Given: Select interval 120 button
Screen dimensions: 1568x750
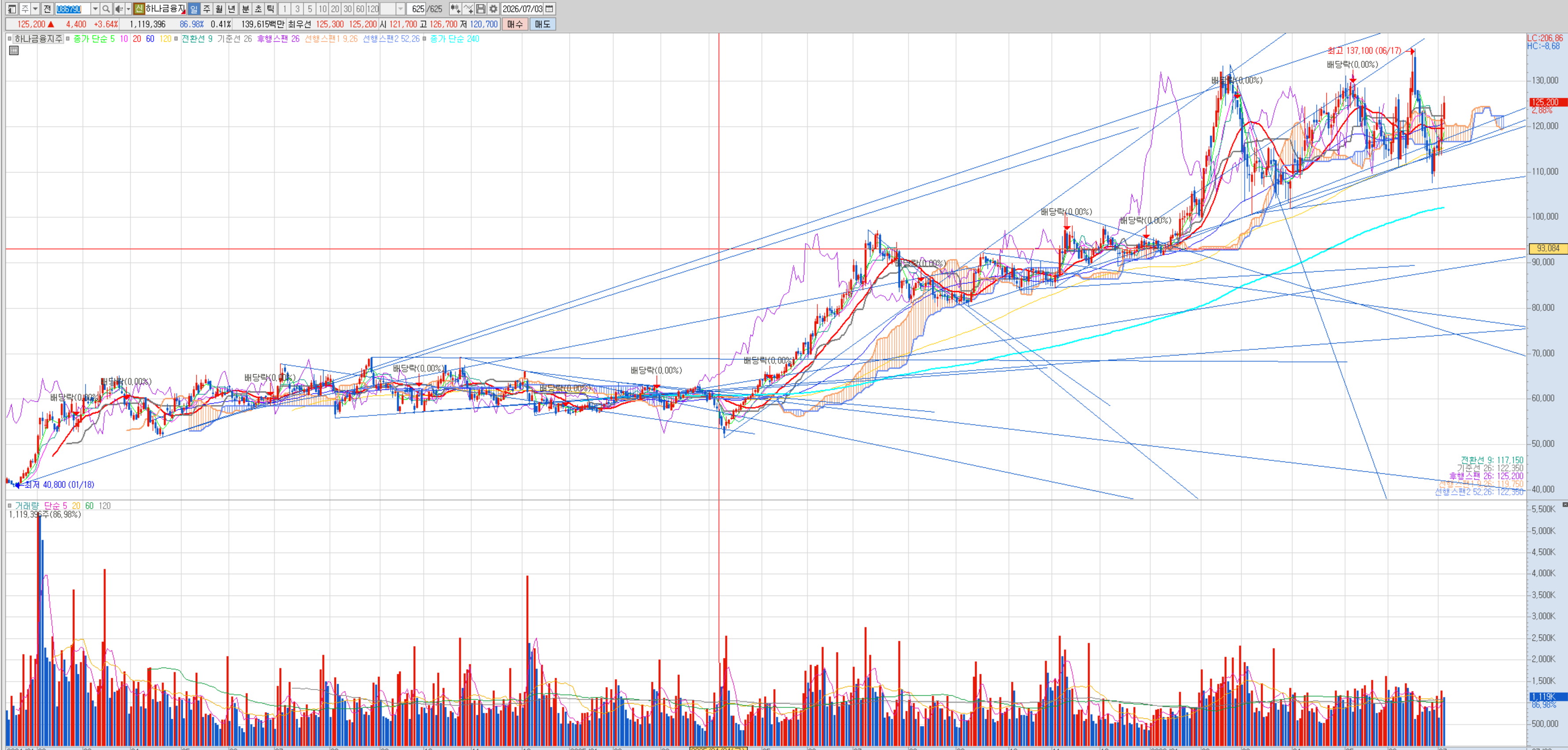Looking at the screenshot, I should tap(373, 9).
